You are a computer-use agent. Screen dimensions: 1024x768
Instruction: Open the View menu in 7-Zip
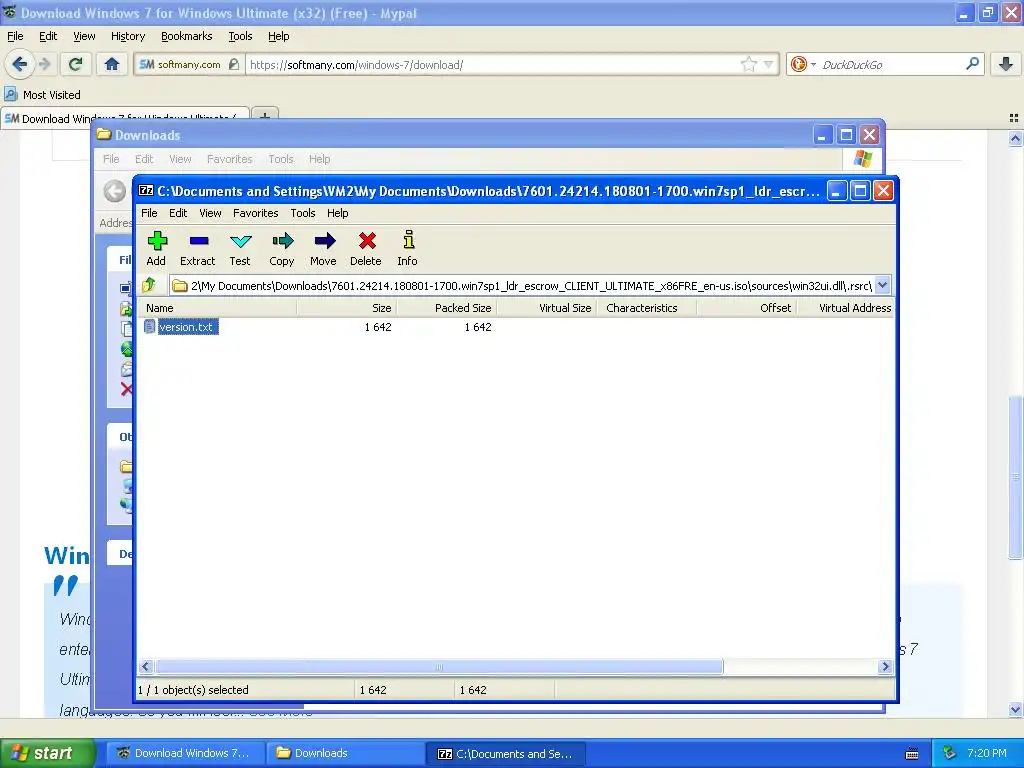pos(210,213)
